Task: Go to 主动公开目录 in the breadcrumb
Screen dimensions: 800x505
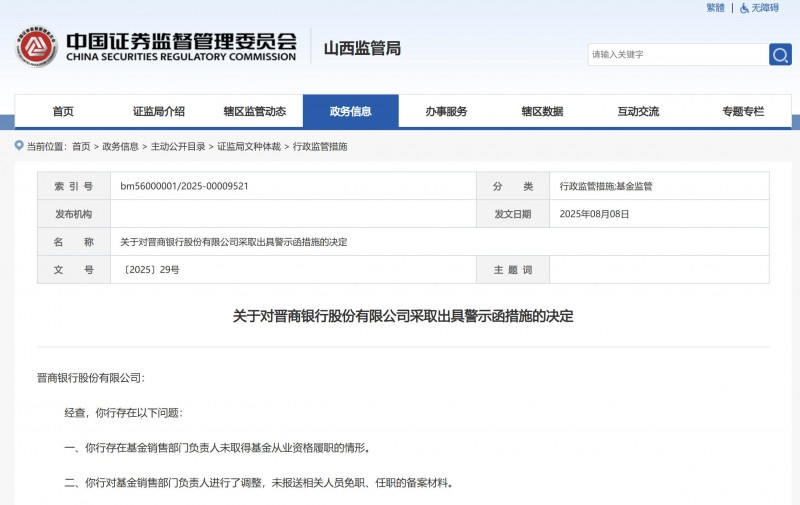Action: click(178, 146)
